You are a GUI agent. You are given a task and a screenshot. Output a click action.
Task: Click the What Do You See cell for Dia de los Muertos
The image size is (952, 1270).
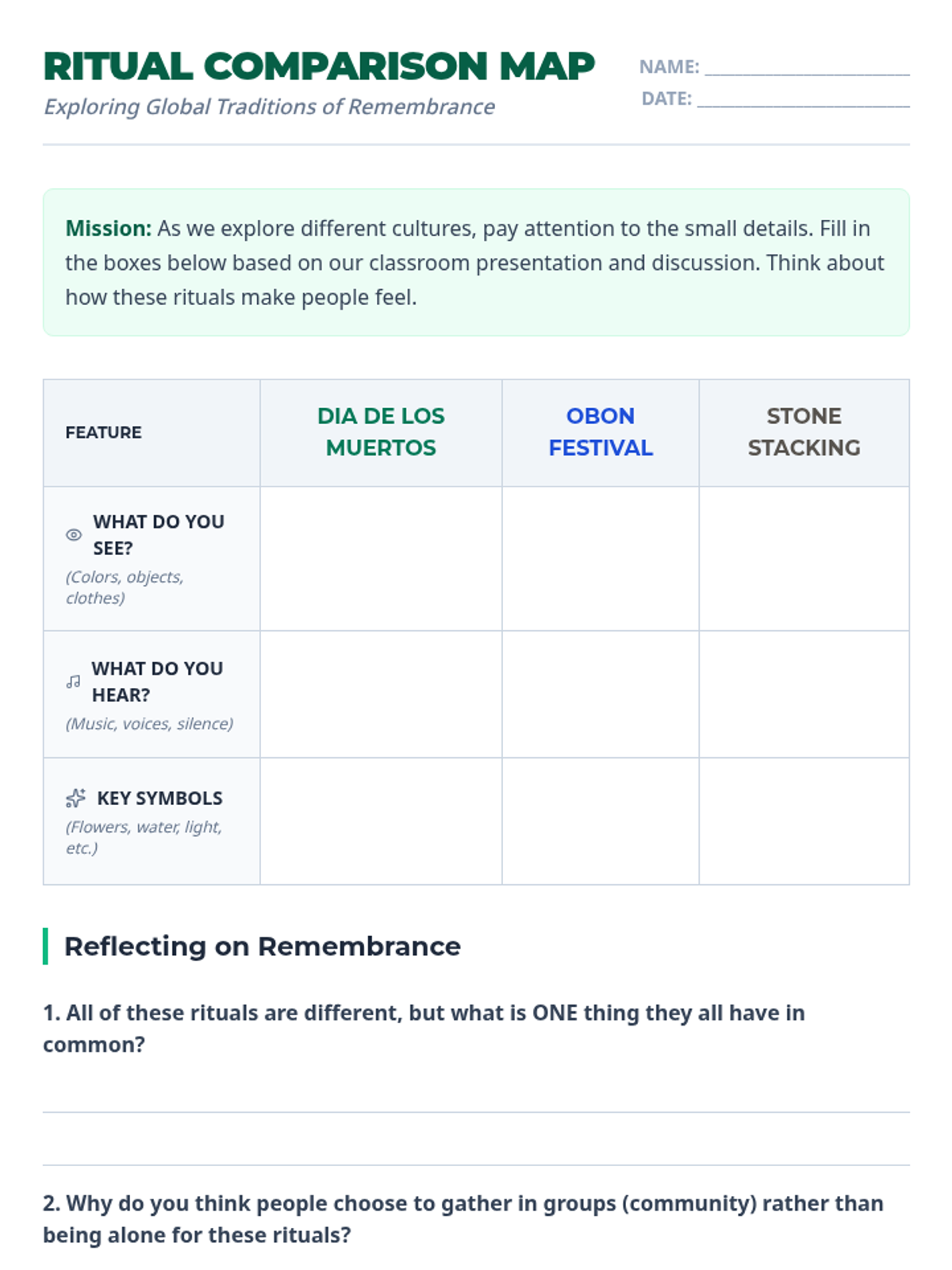[x=381, y=559]
